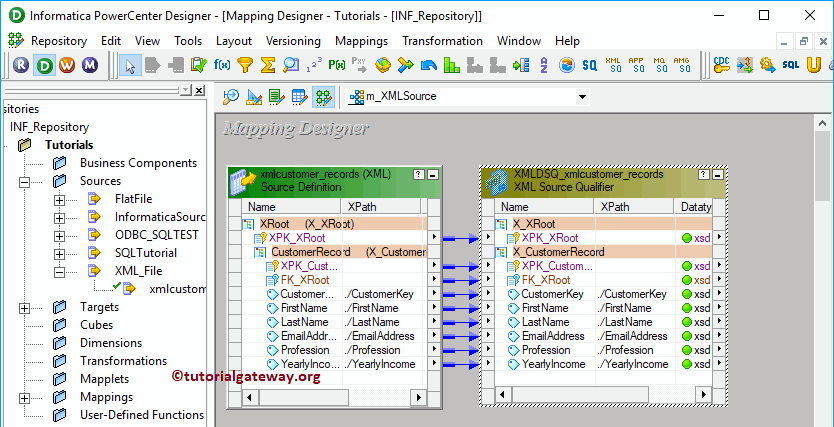Screen dimensions: 834x427
Task: Click the APP SQ toolbar icon
Action: pos(636,65)
